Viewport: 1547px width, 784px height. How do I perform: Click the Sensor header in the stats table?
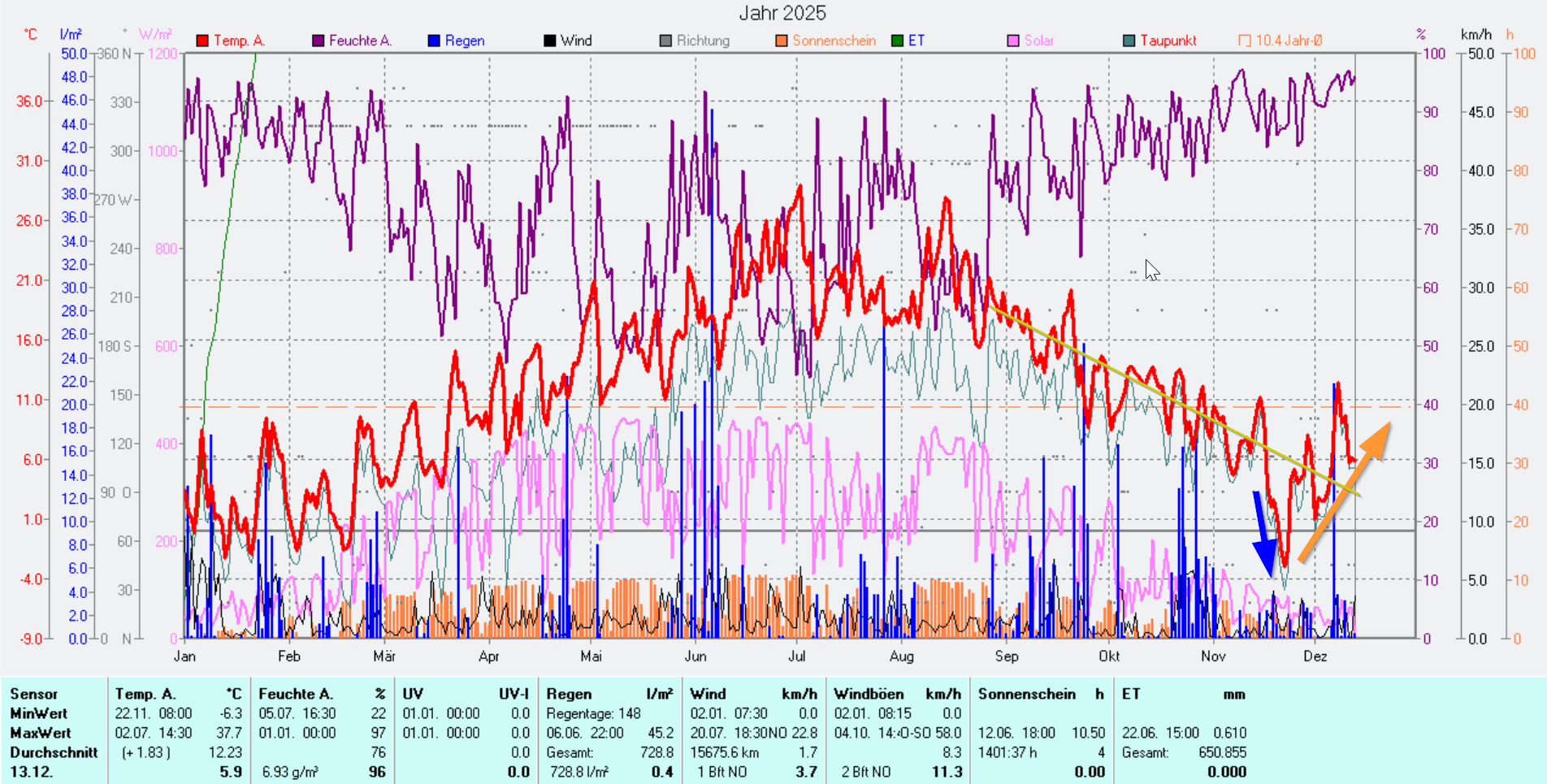[33, 694]
